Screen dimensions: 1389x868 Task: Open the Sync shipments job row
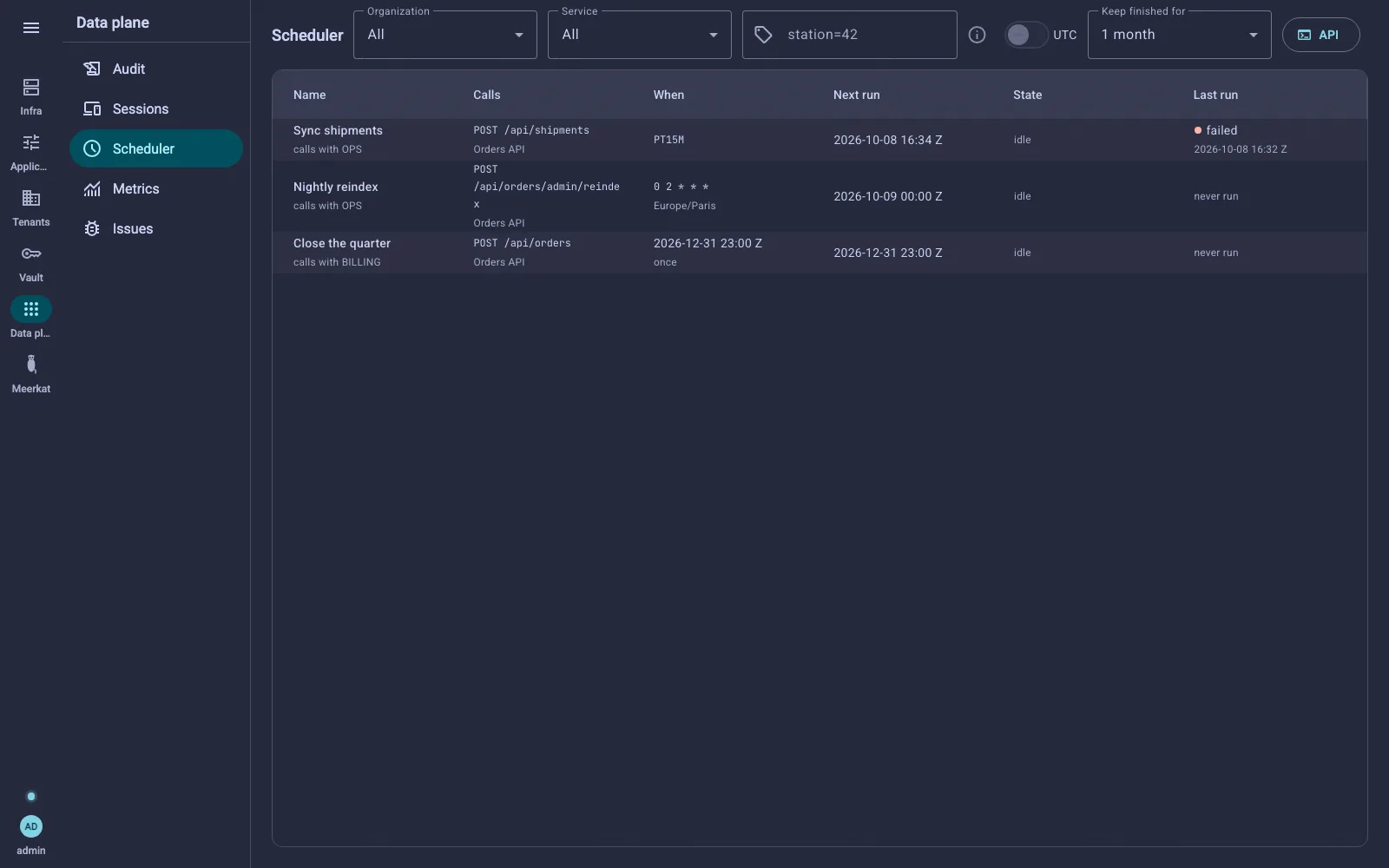point(820,140)
